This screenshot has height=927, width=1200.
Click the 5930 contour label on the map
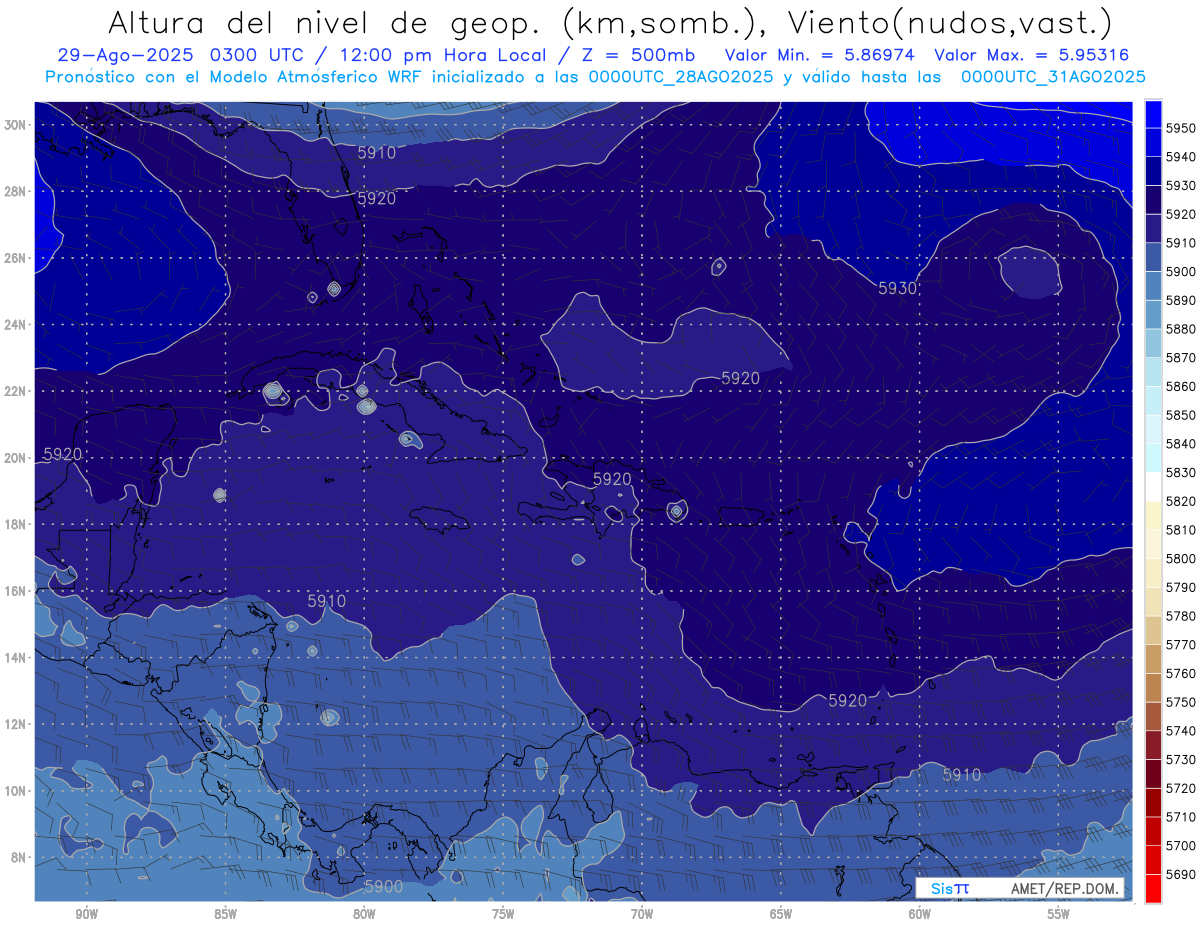(898, 288)
